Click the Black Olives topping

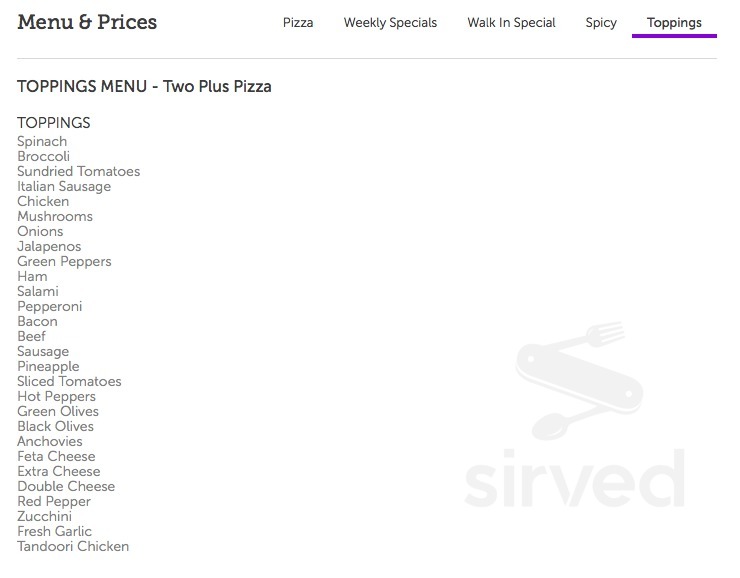click(x=56, y=426)
